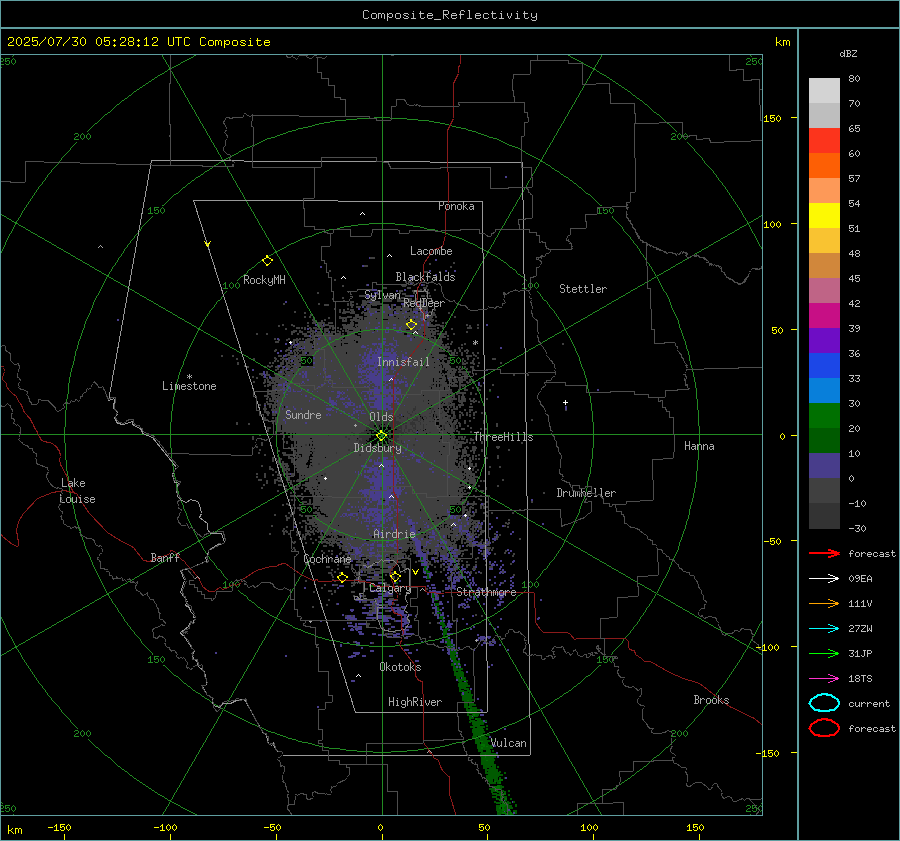
Task: Click the '18TS' legend label
Action: pos(860,679)
